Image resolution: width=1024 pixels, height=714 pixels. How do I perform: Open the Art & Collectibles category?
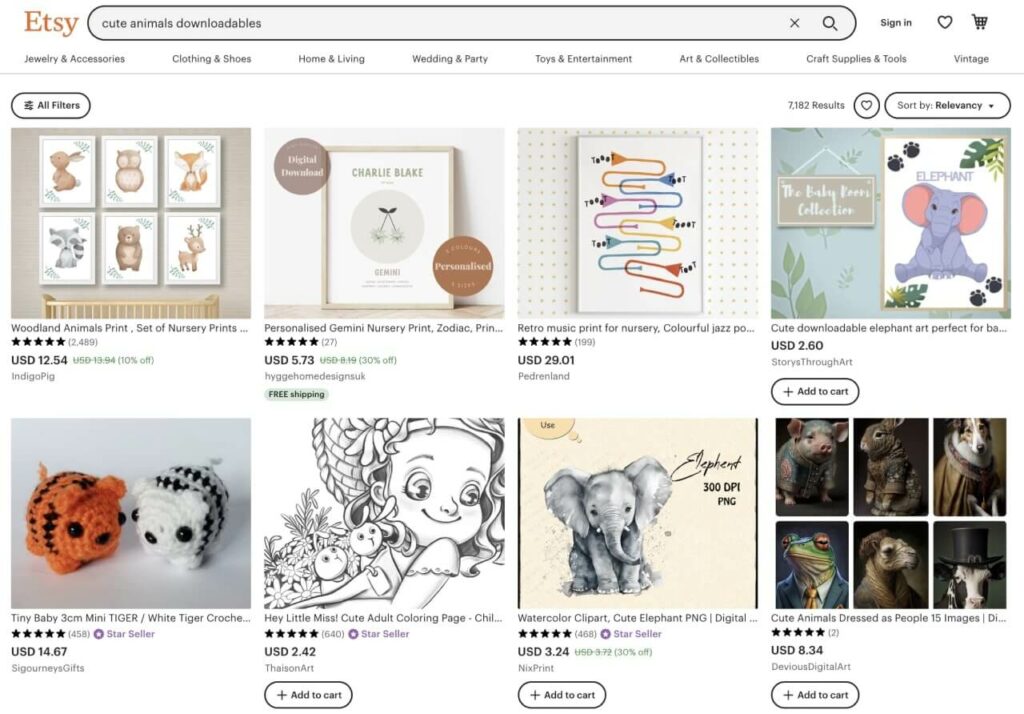[x=718, y=59]
